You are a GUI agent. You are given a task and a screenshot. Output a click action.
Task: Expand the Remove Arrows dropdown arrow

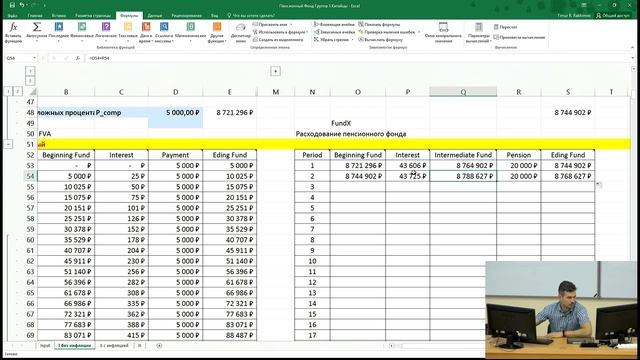[x=352, y=40]
